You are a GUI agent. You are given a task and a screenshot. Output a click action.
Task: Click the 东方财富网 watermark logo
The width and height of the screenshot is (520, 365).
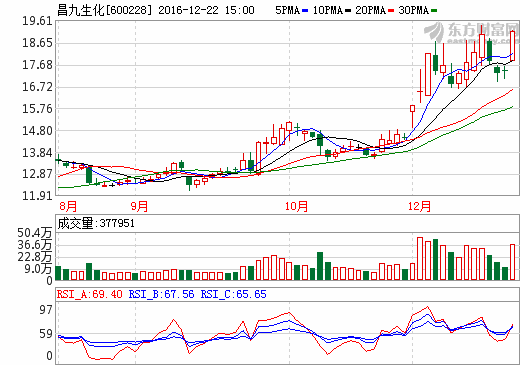(471, 33)
